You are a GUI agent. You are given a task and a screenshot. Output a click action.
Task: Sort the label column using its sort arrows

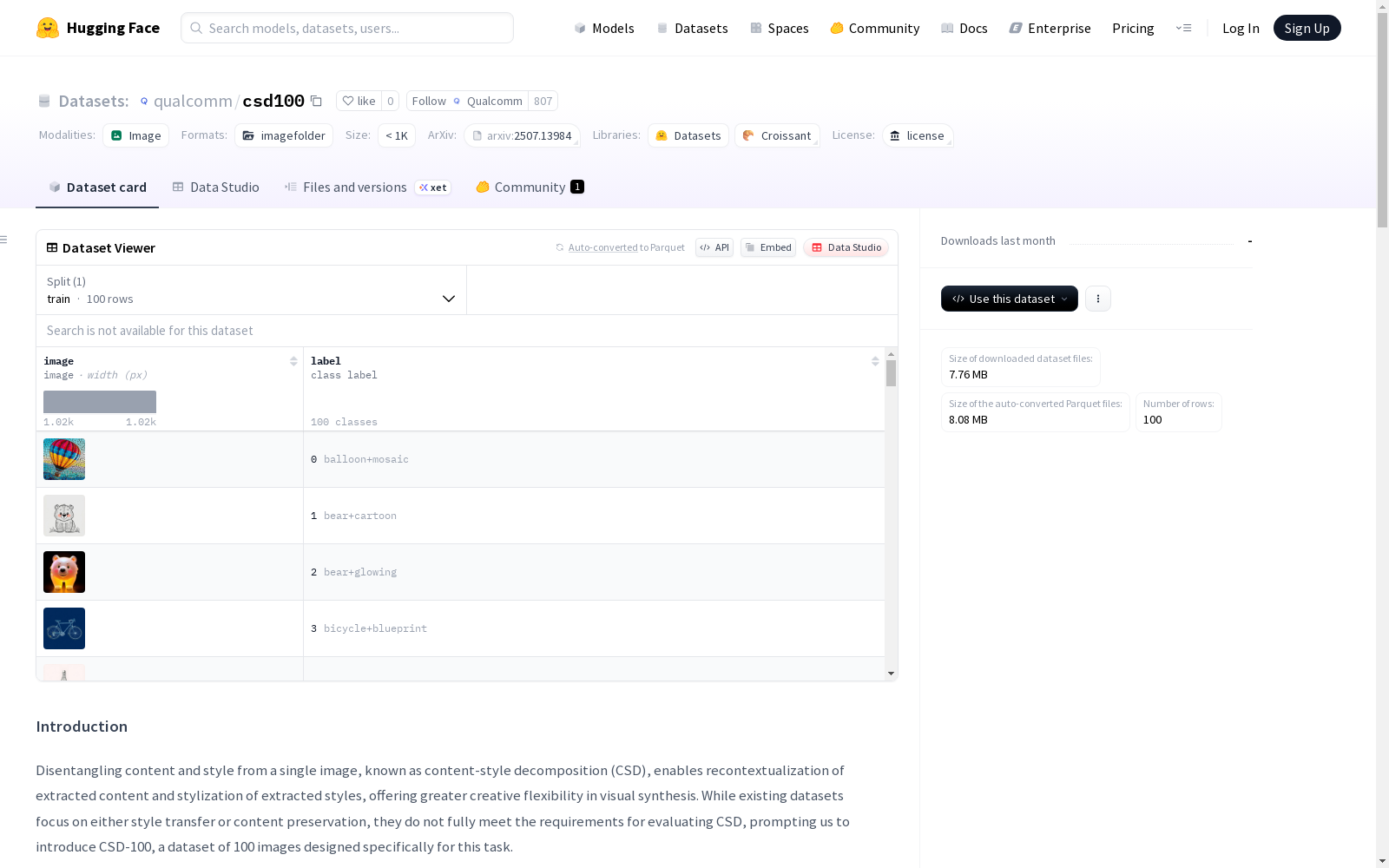point(875,361)
